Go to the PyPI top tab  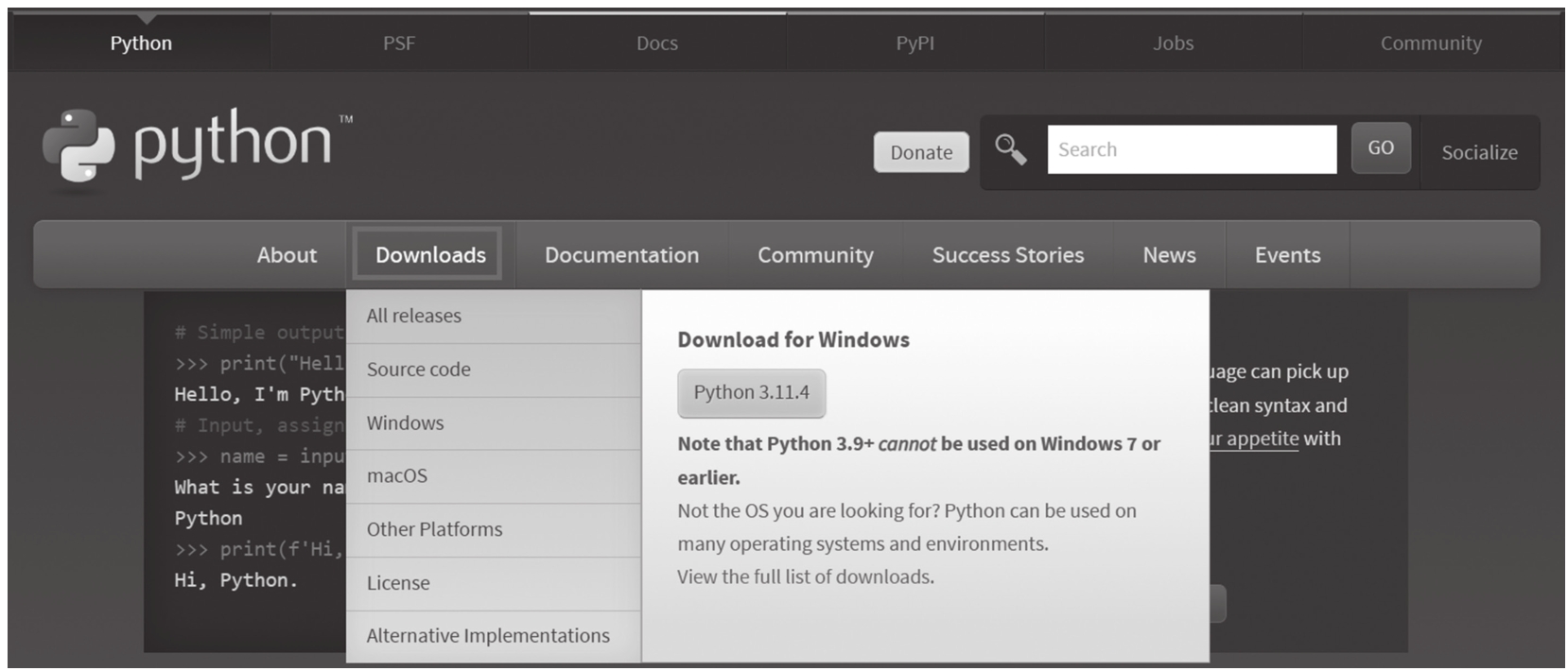pos(915,43)
